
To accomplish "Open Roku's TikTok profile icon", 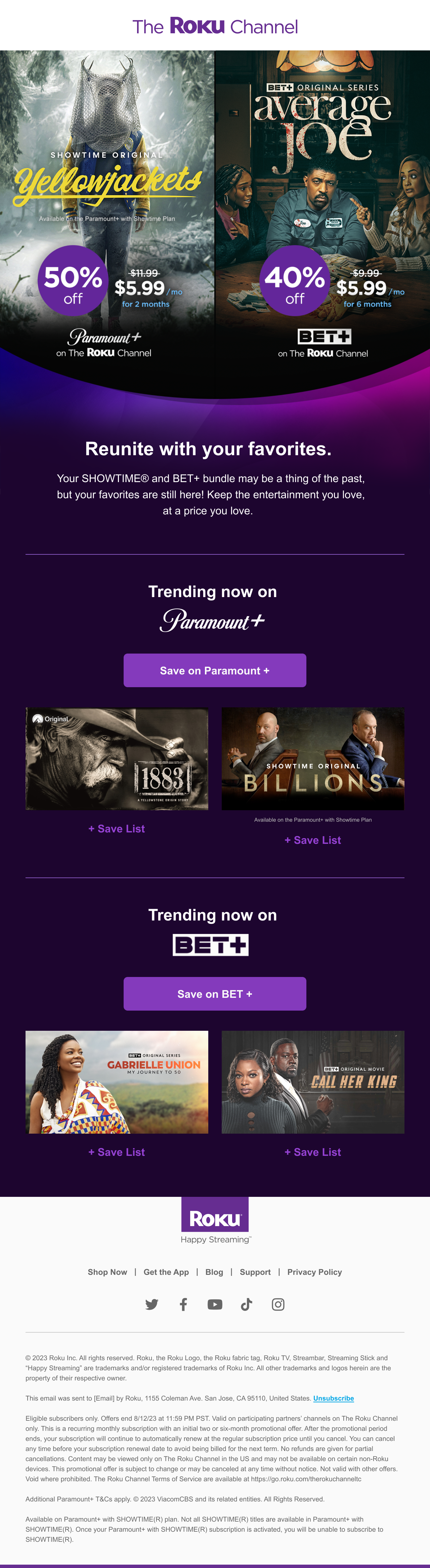I will click(x=246, y=1304).
